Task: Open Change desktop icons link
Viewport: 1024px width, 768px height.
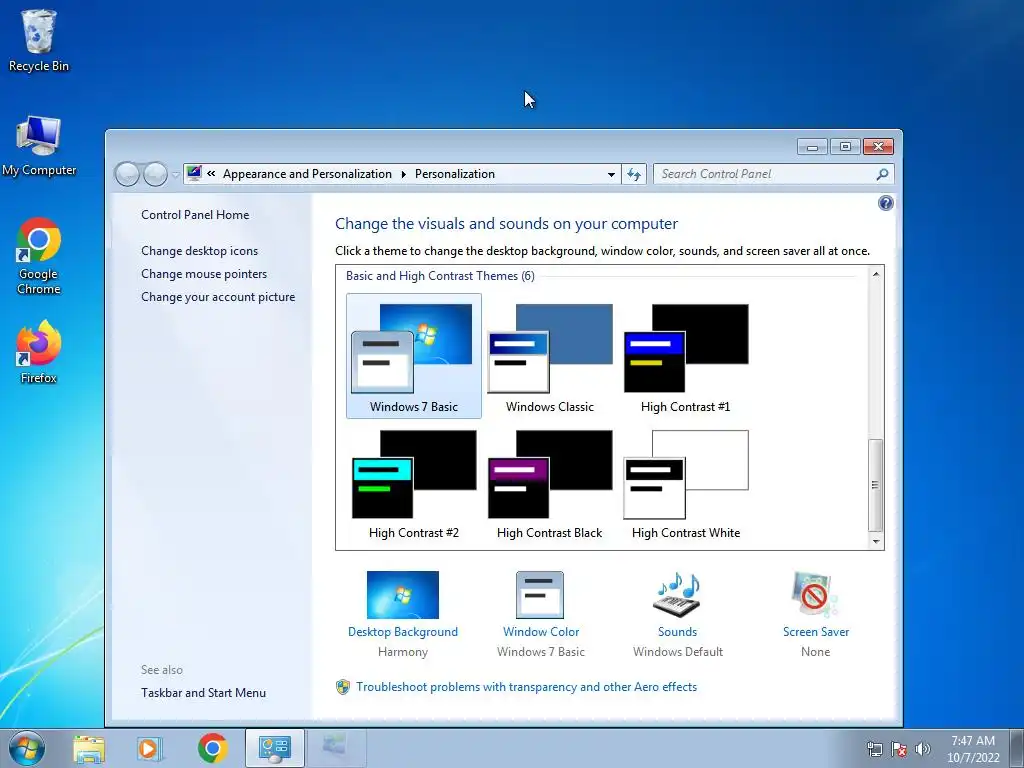Action: coord(199,251)
